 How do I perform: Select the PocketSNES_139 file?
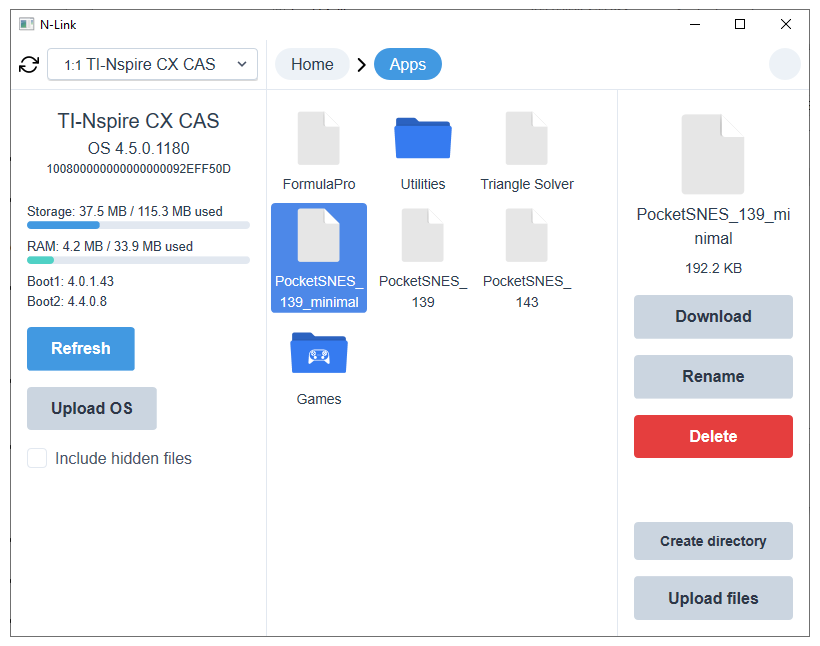[x=423, y=258]
